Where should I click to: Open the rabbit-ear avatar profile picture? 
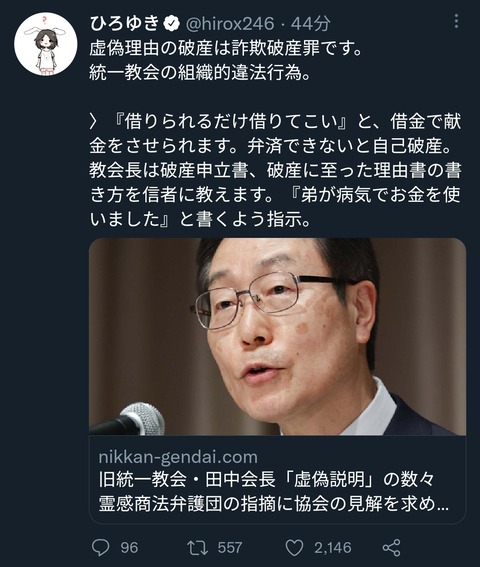tap(46, 44)
